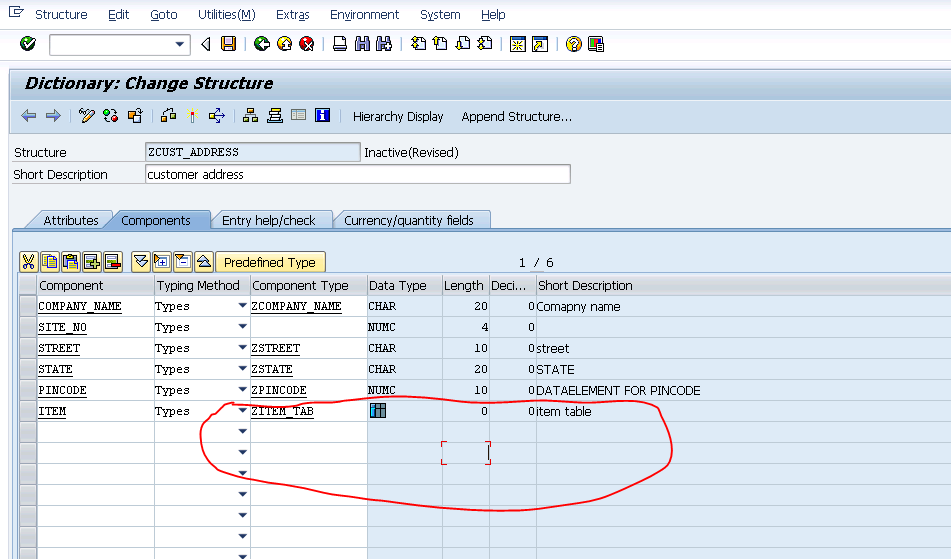Click the Print icon

pos(340,44)
